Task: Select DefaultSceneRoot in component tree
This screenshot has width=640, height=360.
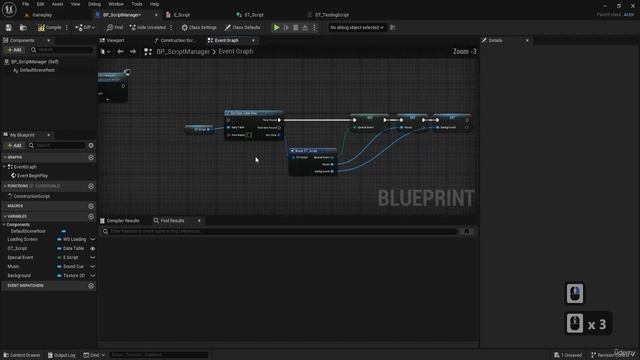Action: 37,70
